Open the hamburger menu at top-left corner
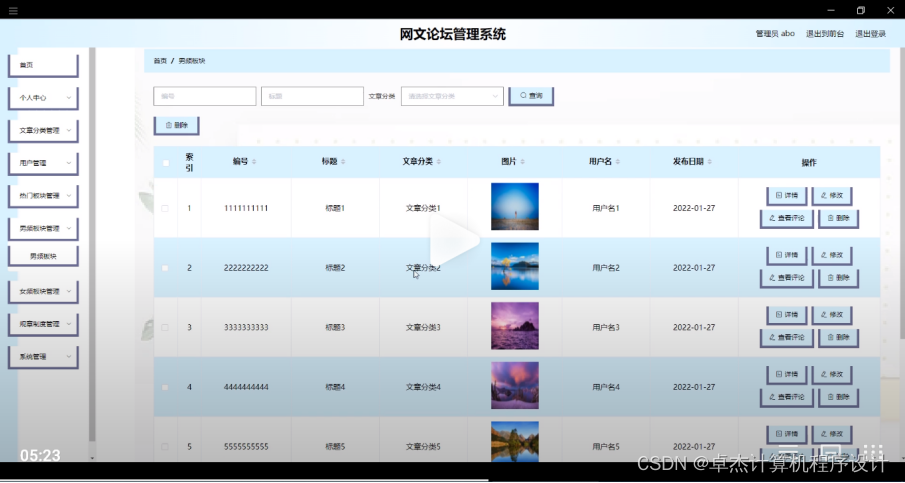The width and height of the screenshot is (905, 483). [13, 10]
